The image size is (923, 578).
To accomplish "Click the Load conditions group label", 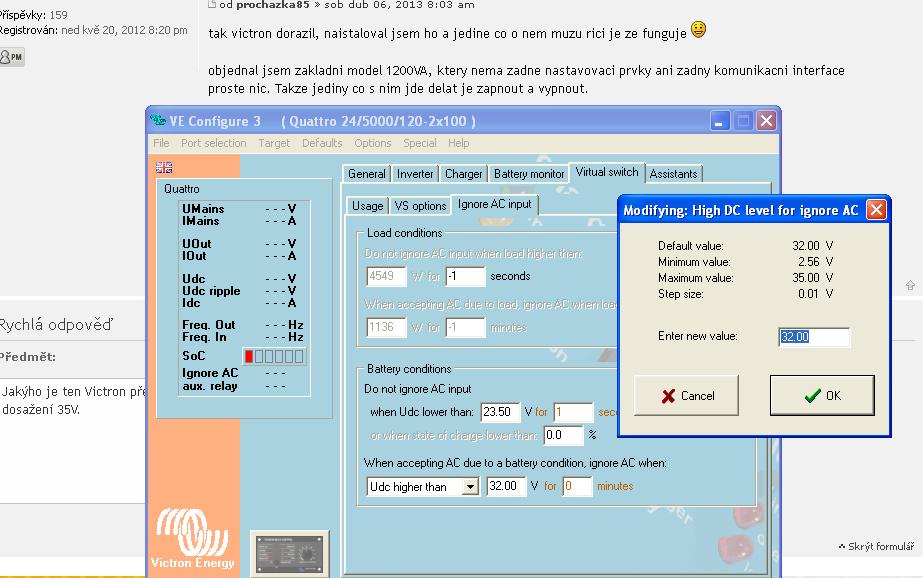I will [404, 233].
